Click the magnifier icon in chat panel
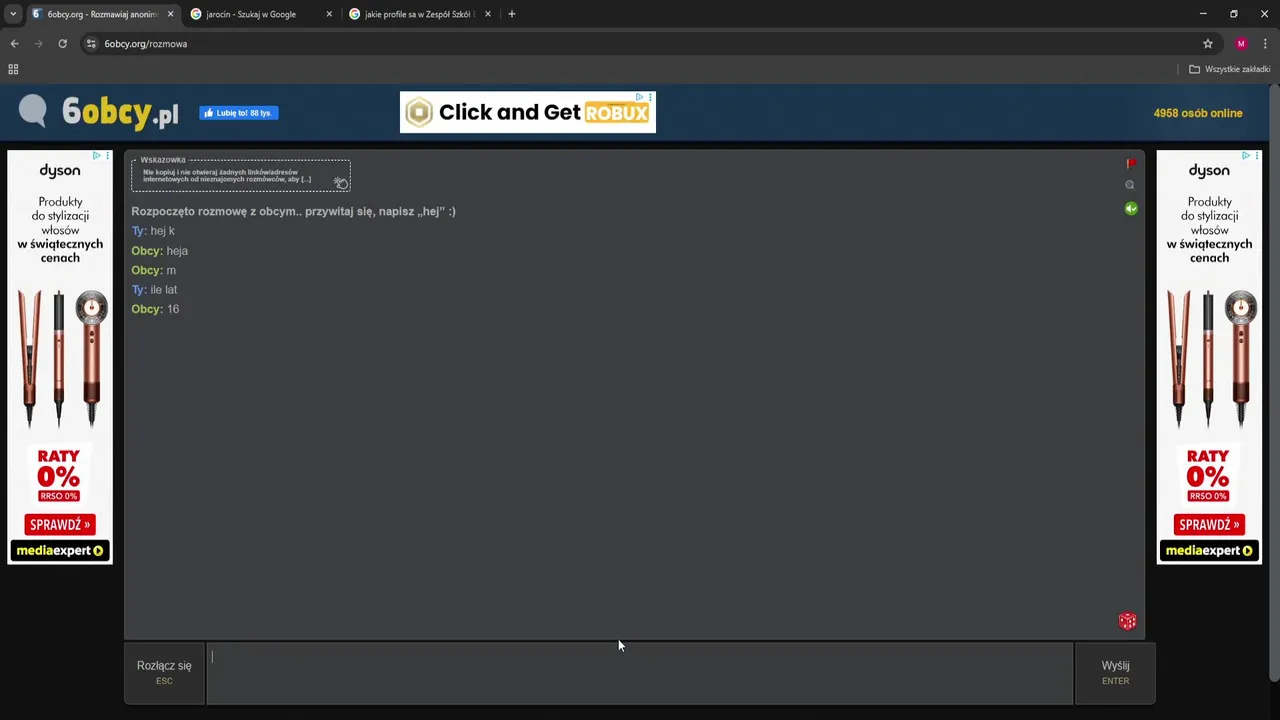This screenshot has width=1280, height=720. [x=1130, y=185]
